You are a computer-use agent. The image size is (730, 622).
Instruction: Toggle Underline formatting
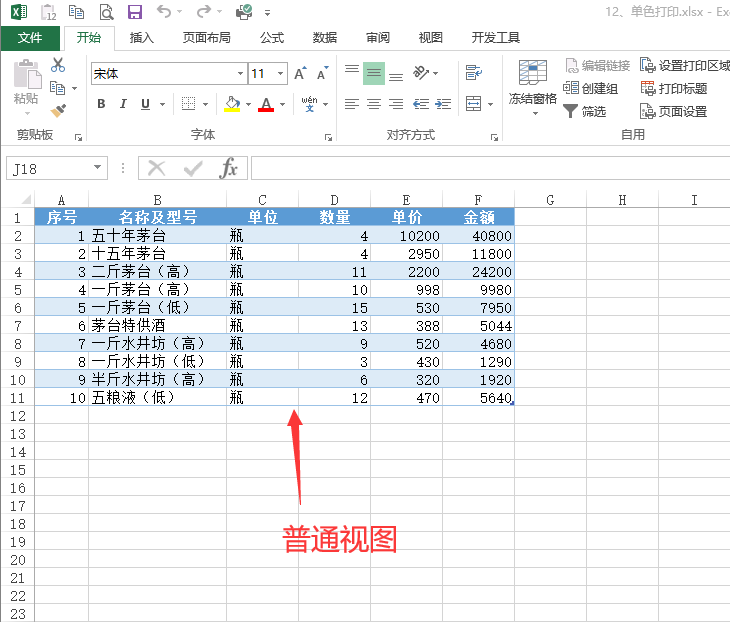pyautogui.click(x=145, y=104)
